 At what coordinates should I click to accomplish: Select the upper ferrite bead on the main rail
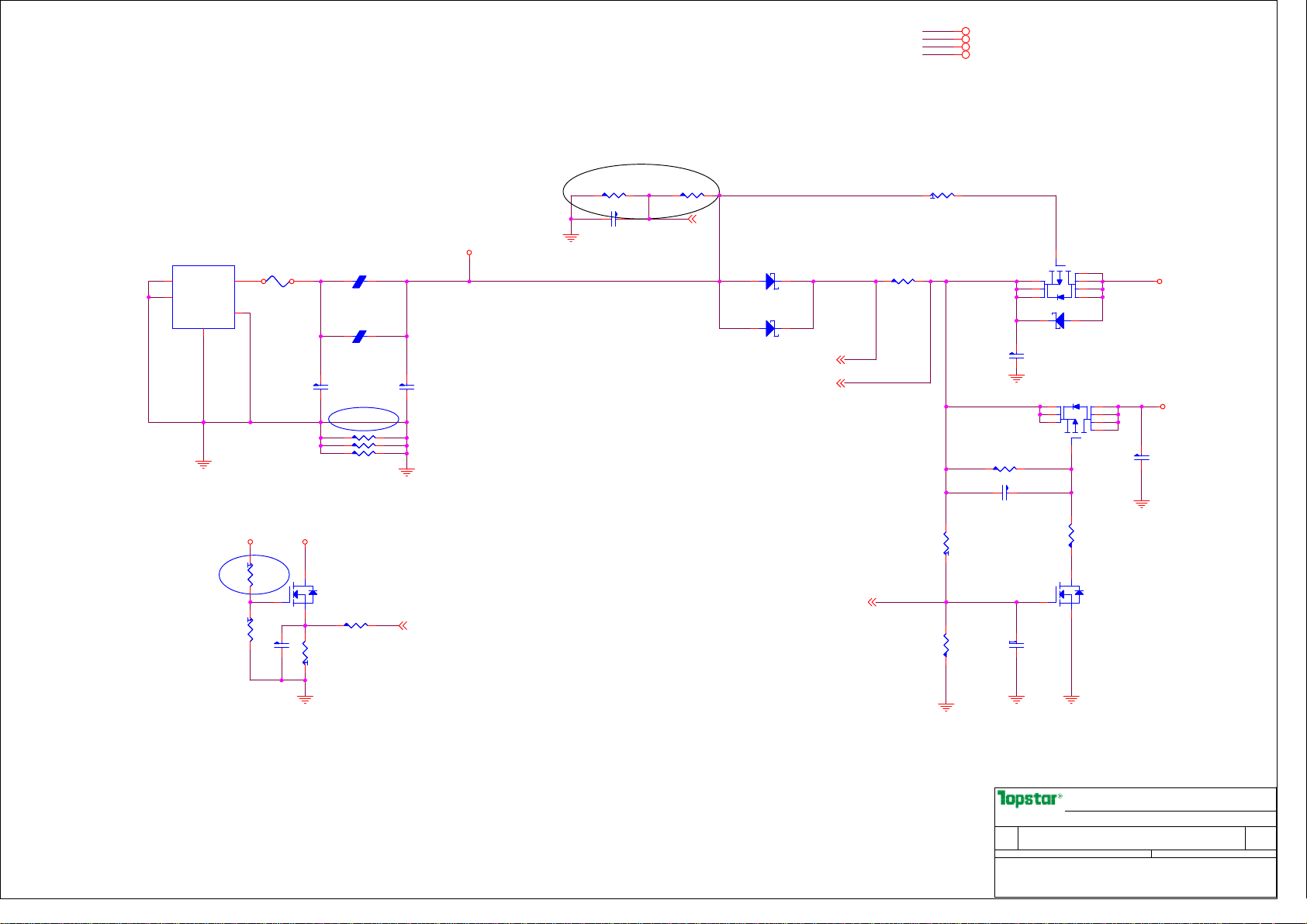click(358, 282)
